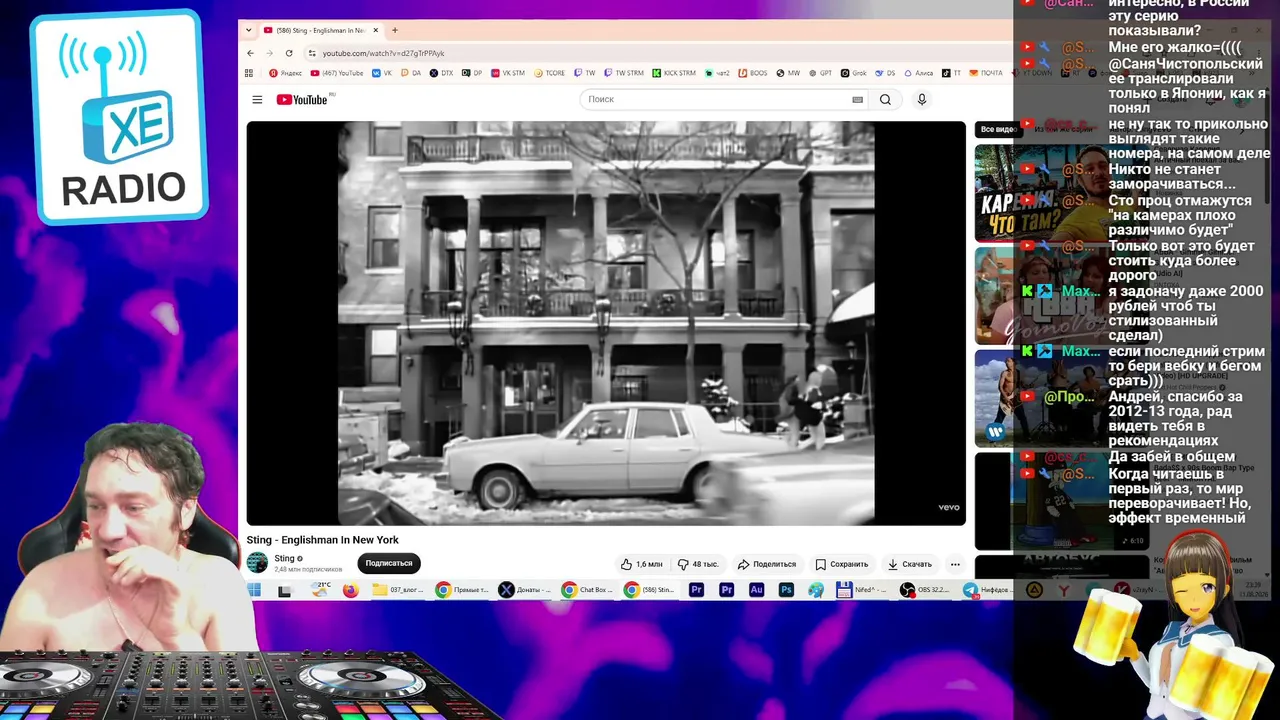Open Telegram from the taskbar

986,590
